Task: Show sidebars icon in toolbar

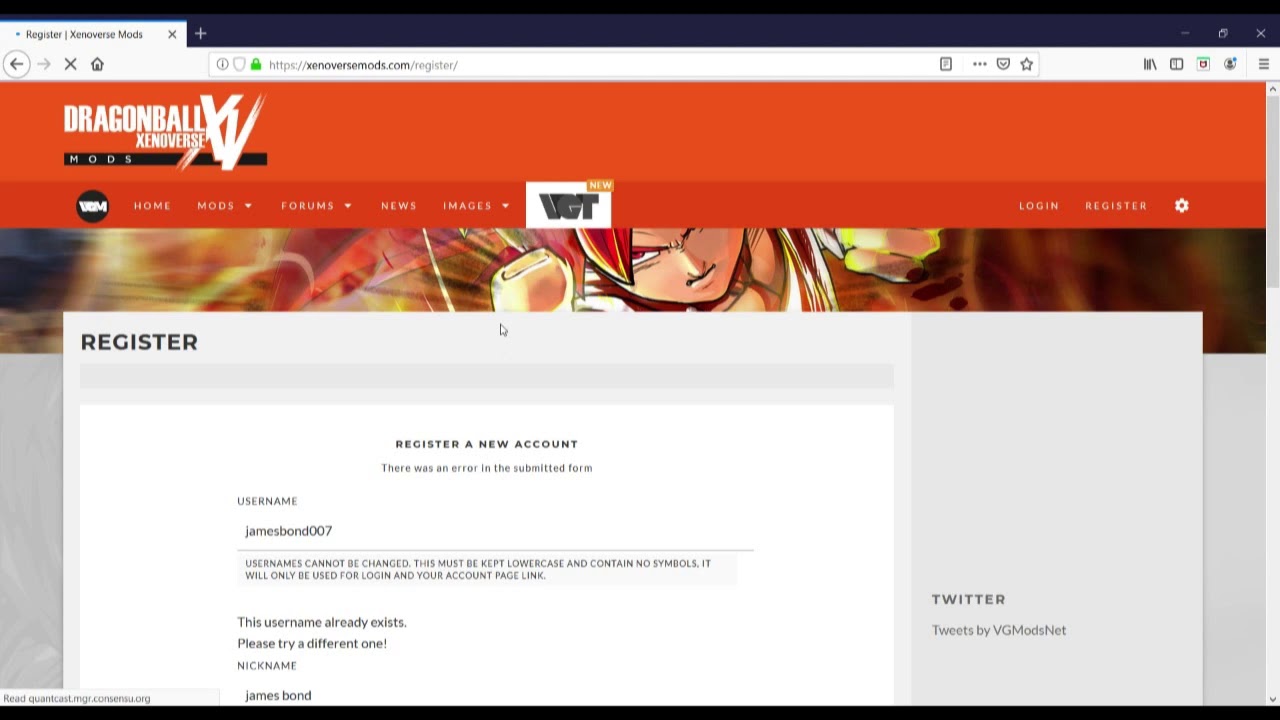Action: tap(1177, 64)
